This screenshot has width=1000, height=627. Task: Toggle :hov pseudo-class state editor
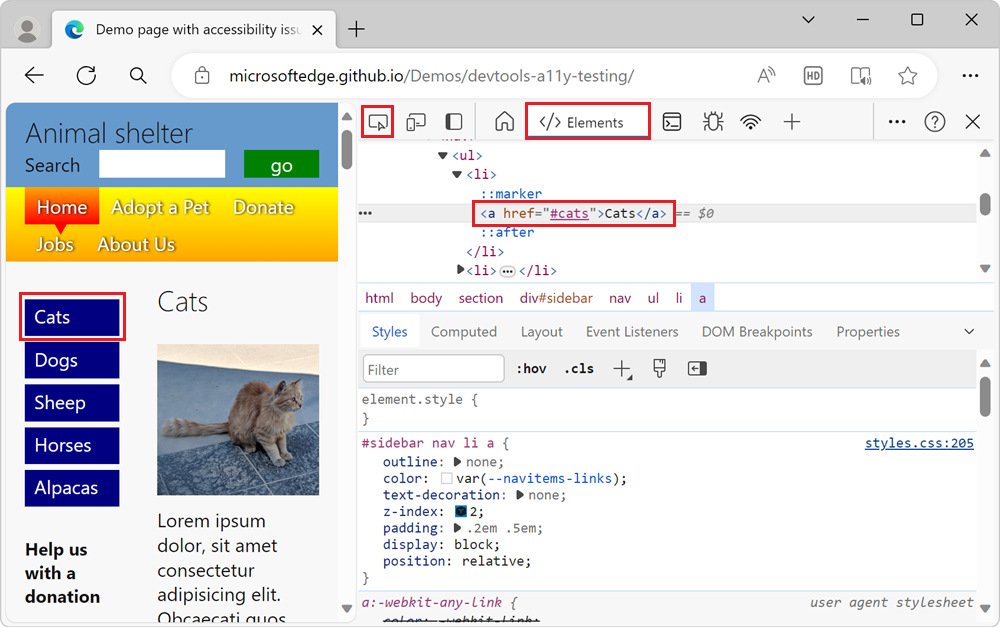(532, 368)
